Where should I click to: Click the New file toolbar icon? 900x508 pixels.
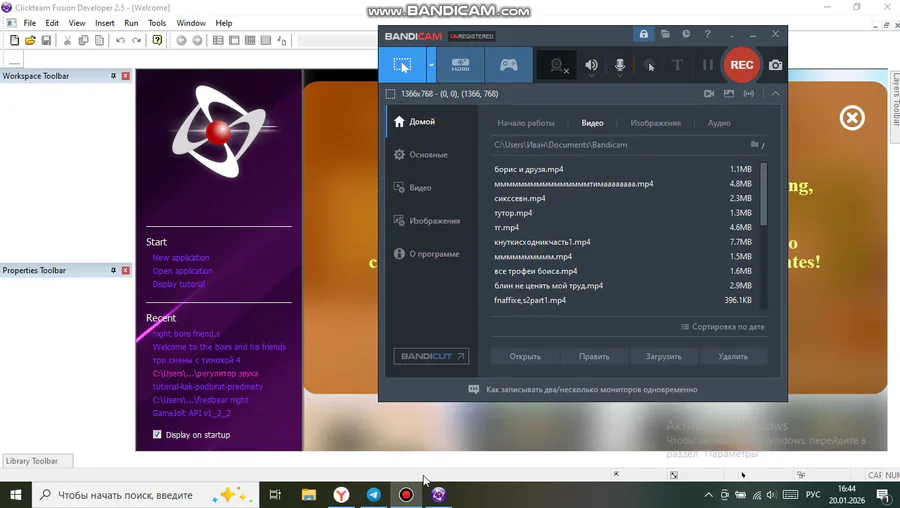[14, 40]
